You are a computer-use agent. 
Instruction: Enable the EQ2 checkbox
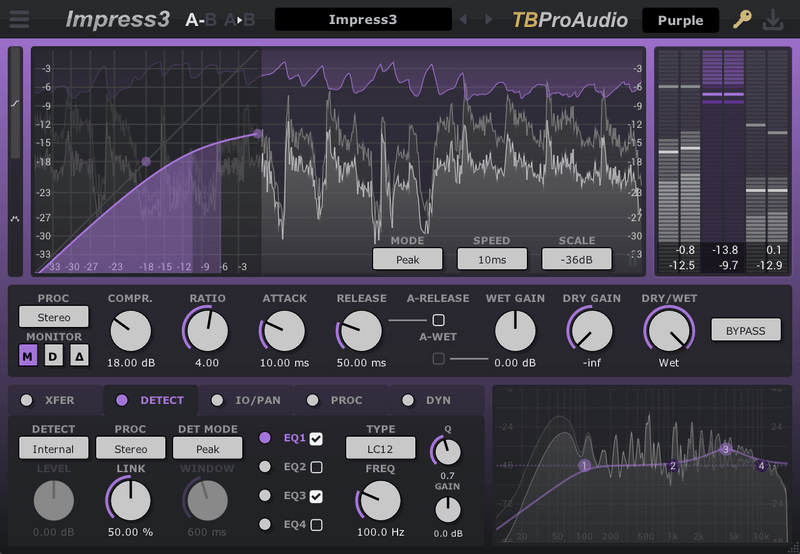tap(316, 467)
